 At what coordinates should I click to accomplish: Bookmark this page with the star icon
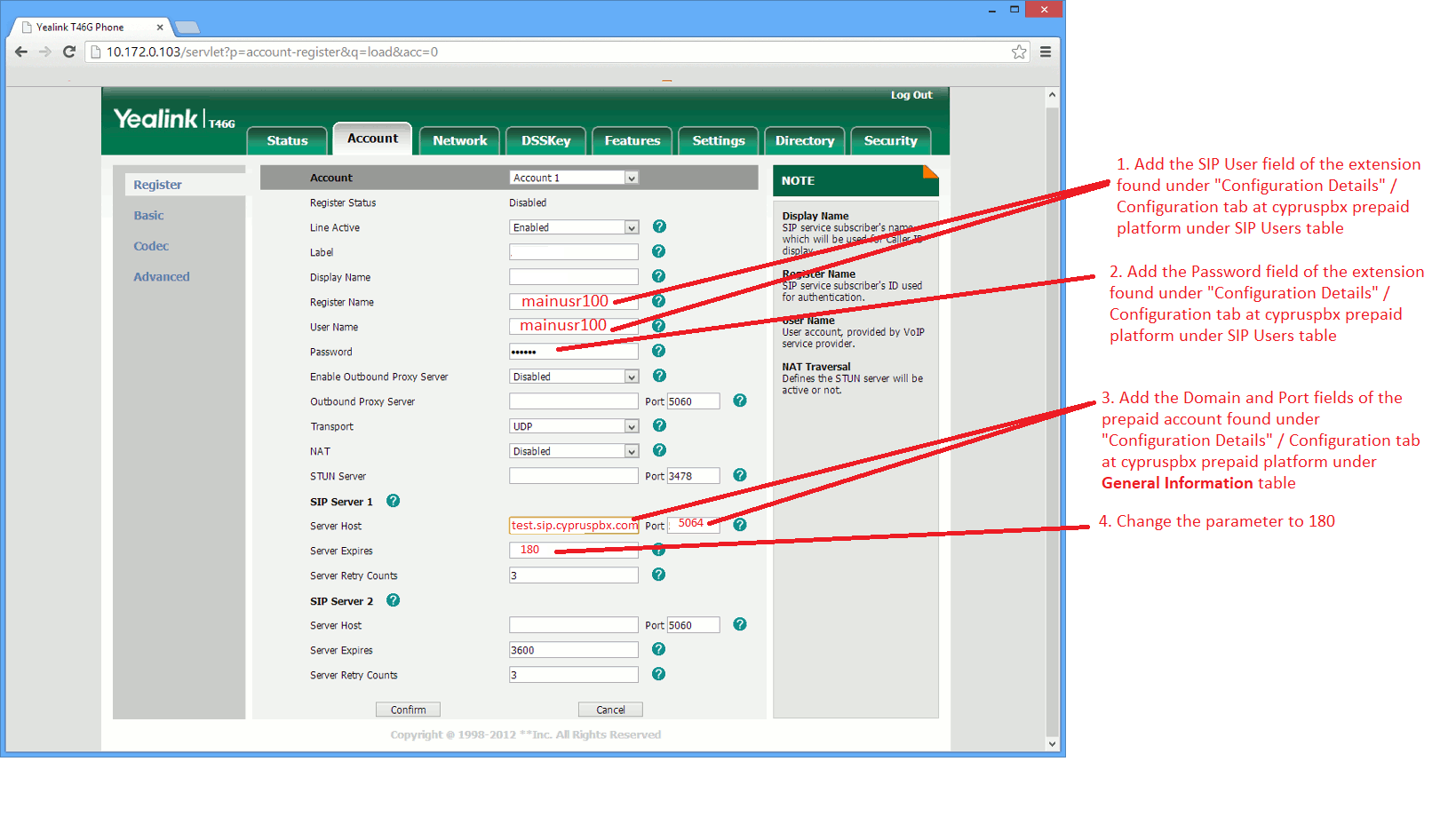pyautogui.click(x=1019, y=52)
